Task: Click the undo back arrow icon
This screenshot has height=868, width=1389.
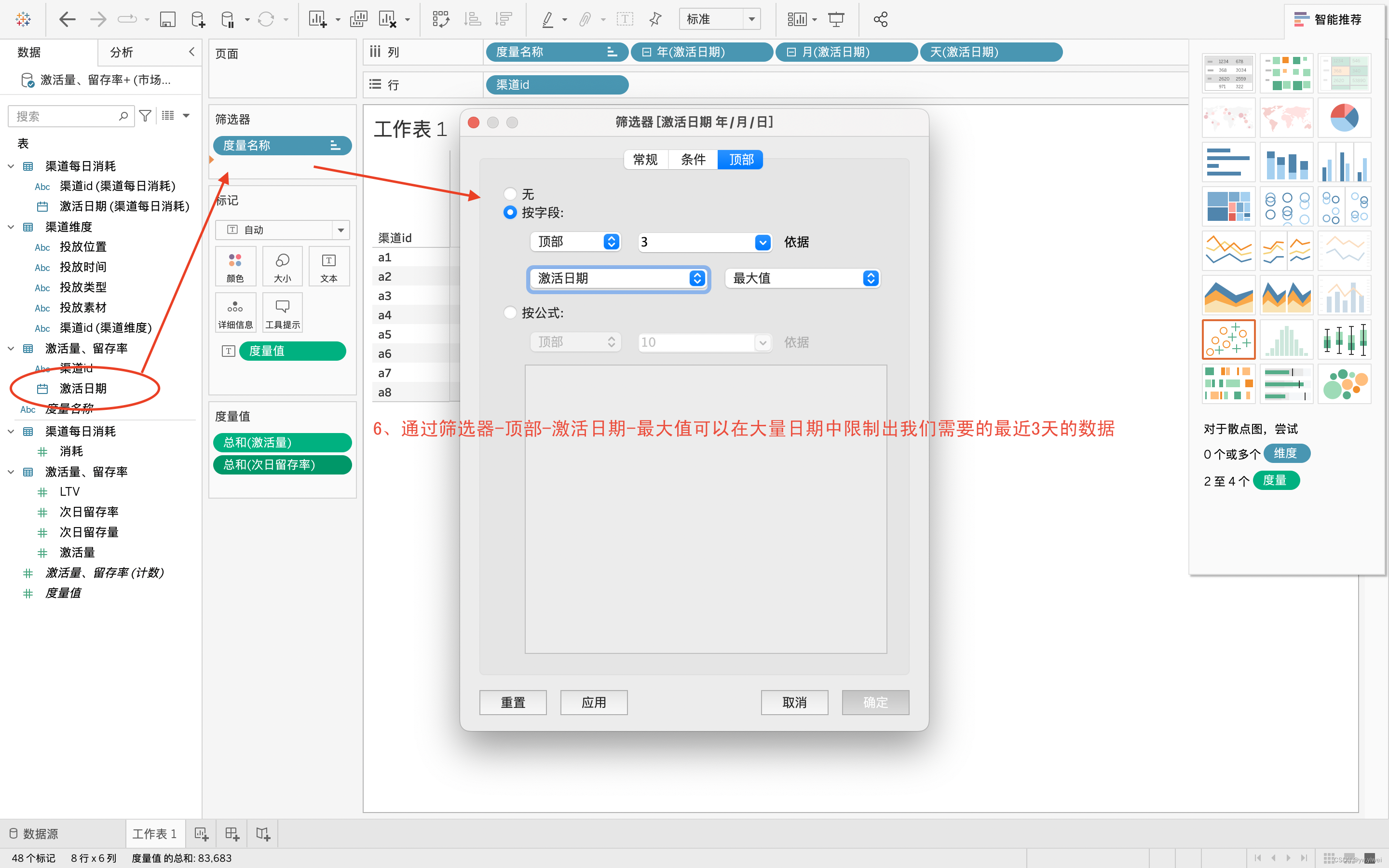Action: (67, 19)
